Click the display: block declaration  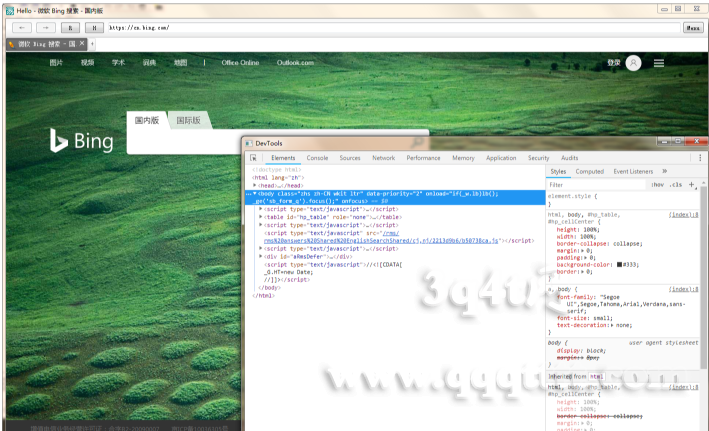pyautogui.click(x=581, y=350)
